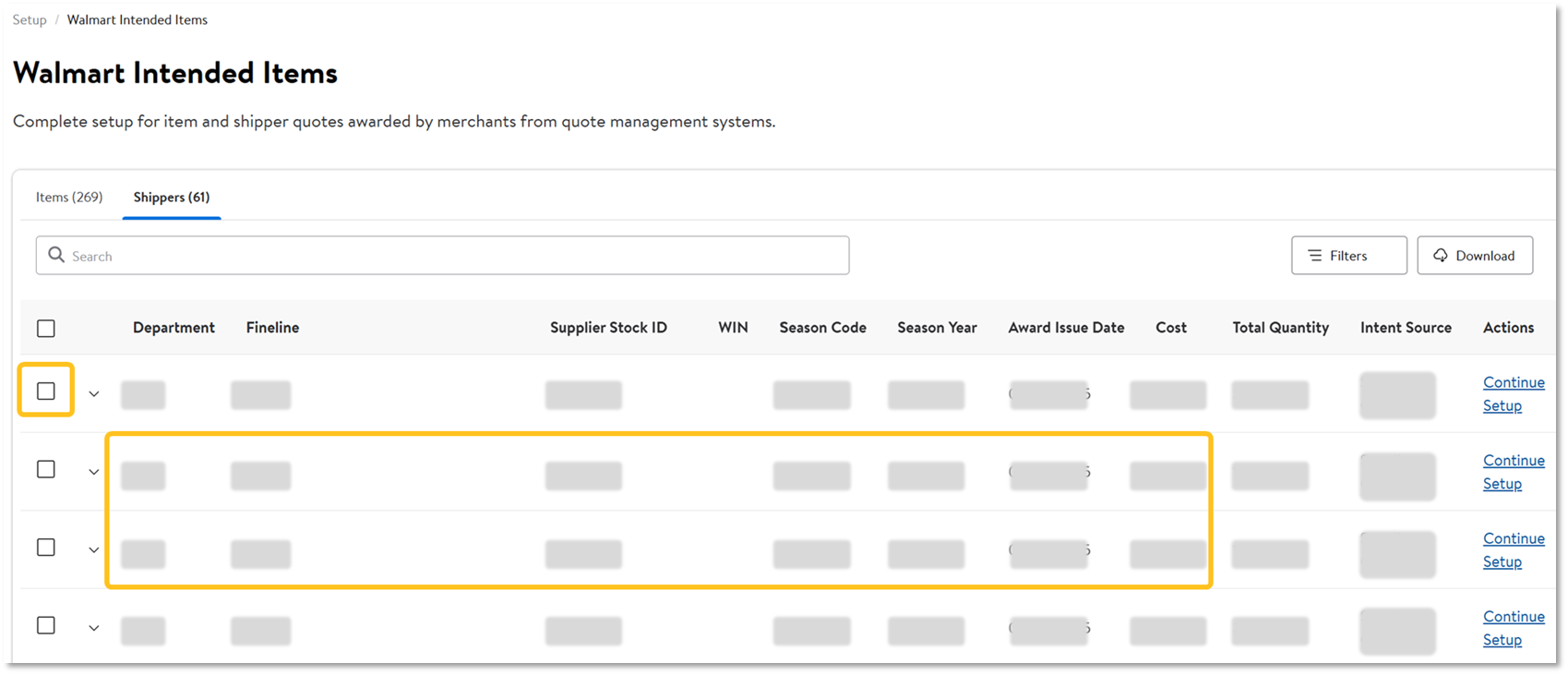The width and height of the screenshot is (1568, 675).
Task: Expand the third shipper row chevron
Action: pos(94,550)
